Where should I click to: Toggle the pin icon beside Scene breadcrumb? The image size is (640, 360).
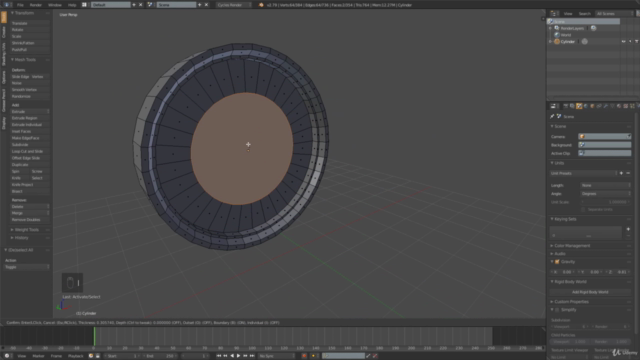point(552,116)
